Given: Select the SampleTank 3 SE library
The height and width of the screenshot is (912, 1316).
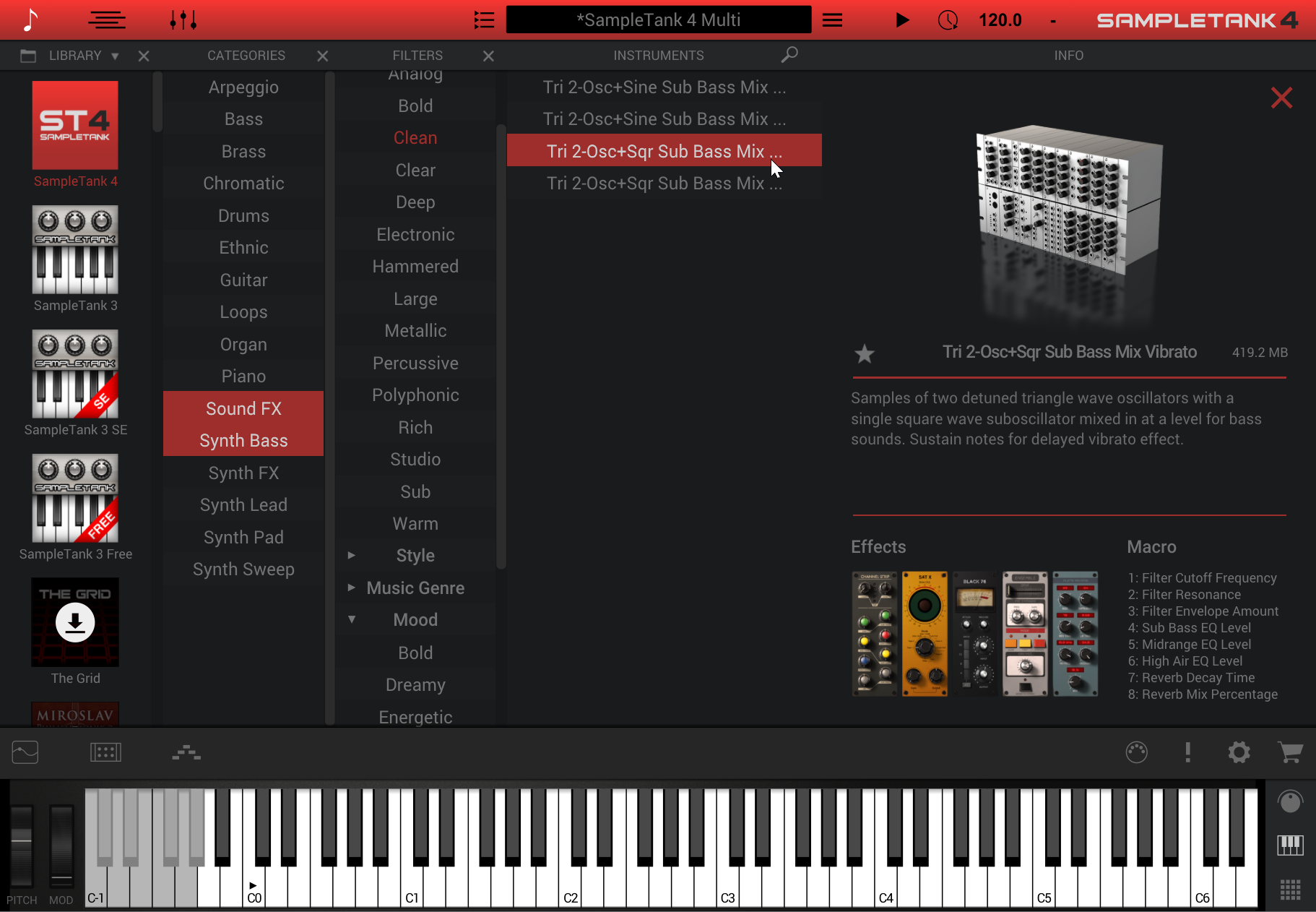Looking at the screenshot, I should pyautogui.click(x=75, y=374).
